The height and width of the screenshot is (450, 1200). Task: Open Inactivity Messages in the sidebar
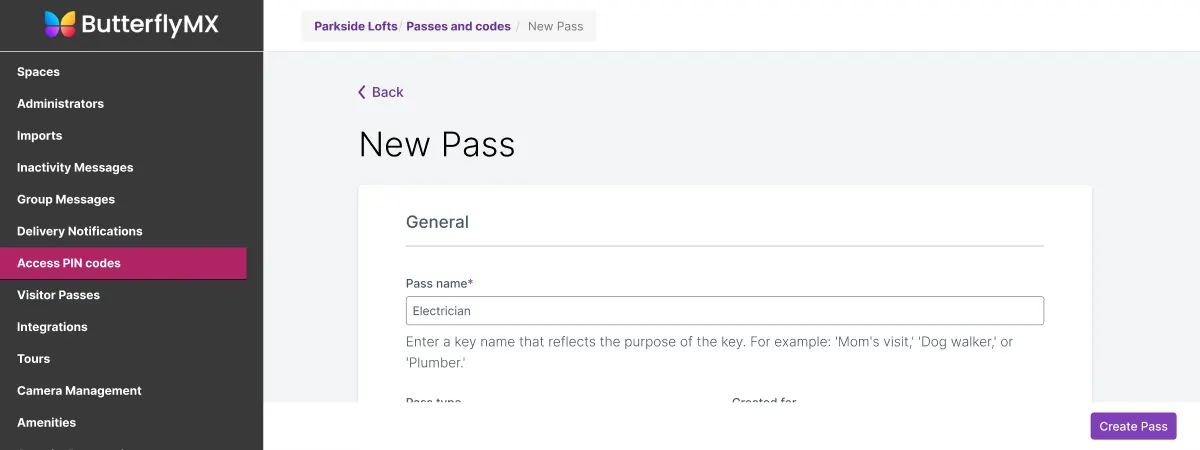pos(75,168)
